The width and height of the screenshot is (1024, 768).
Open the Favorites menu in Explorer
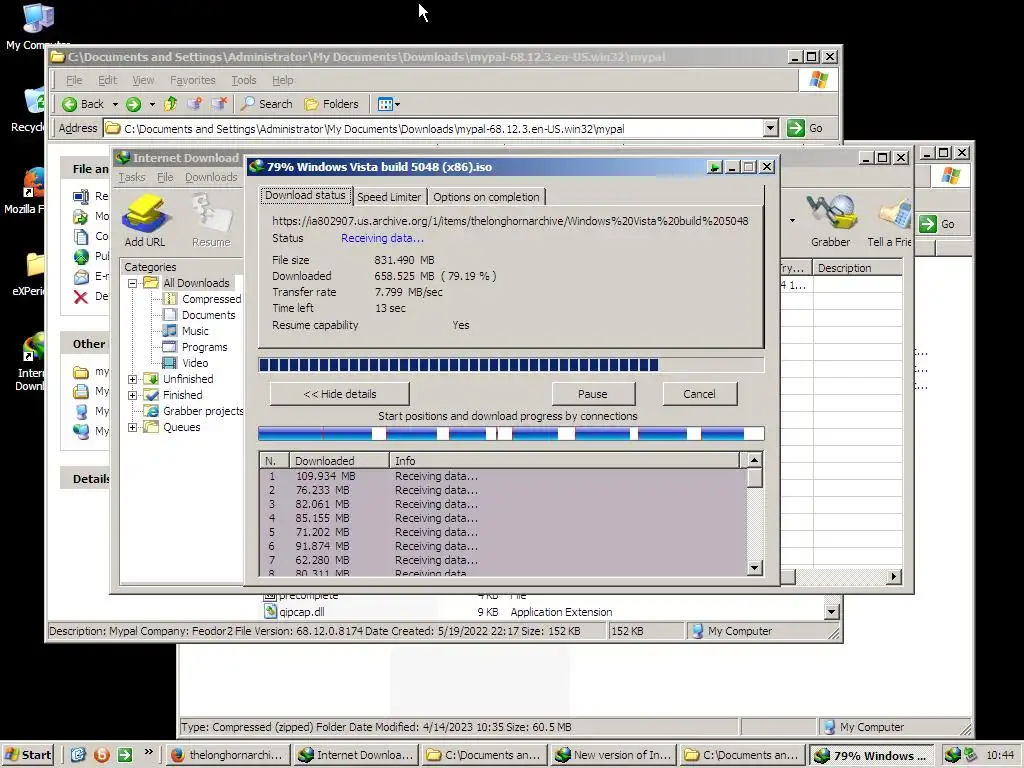[193, 80]
